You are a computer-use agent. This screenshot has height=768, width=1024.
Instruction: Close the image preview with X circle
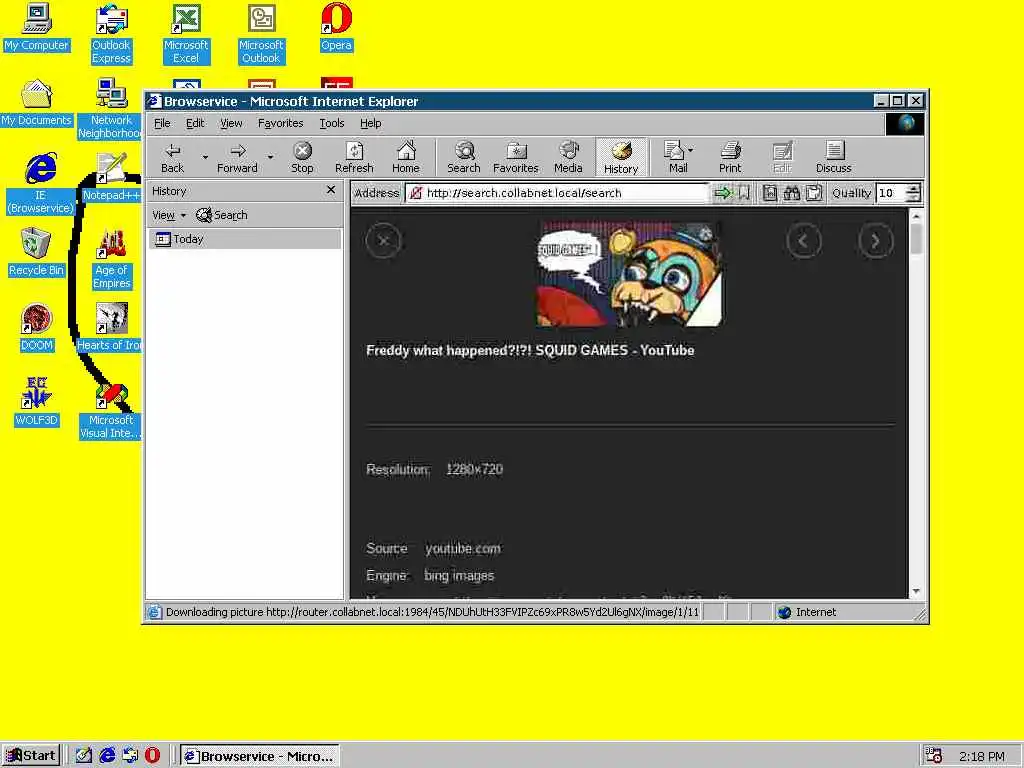click(x=383, y=241)
